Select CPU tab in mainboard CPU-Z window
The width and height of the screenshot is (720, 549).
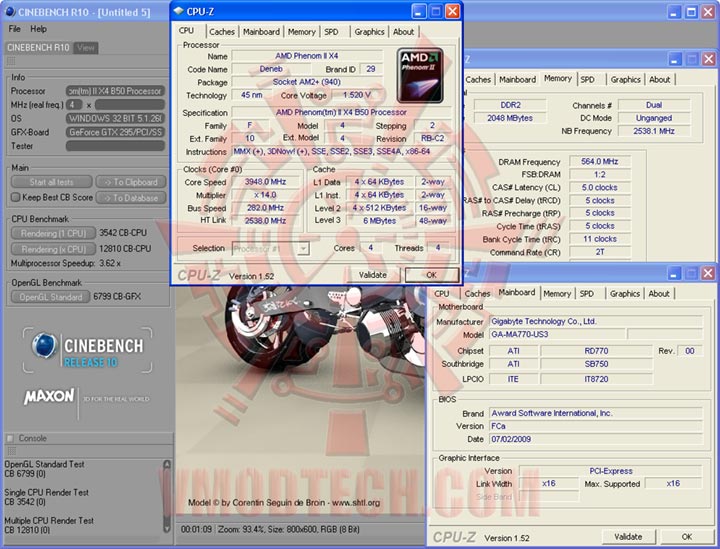tap(442, 294)
